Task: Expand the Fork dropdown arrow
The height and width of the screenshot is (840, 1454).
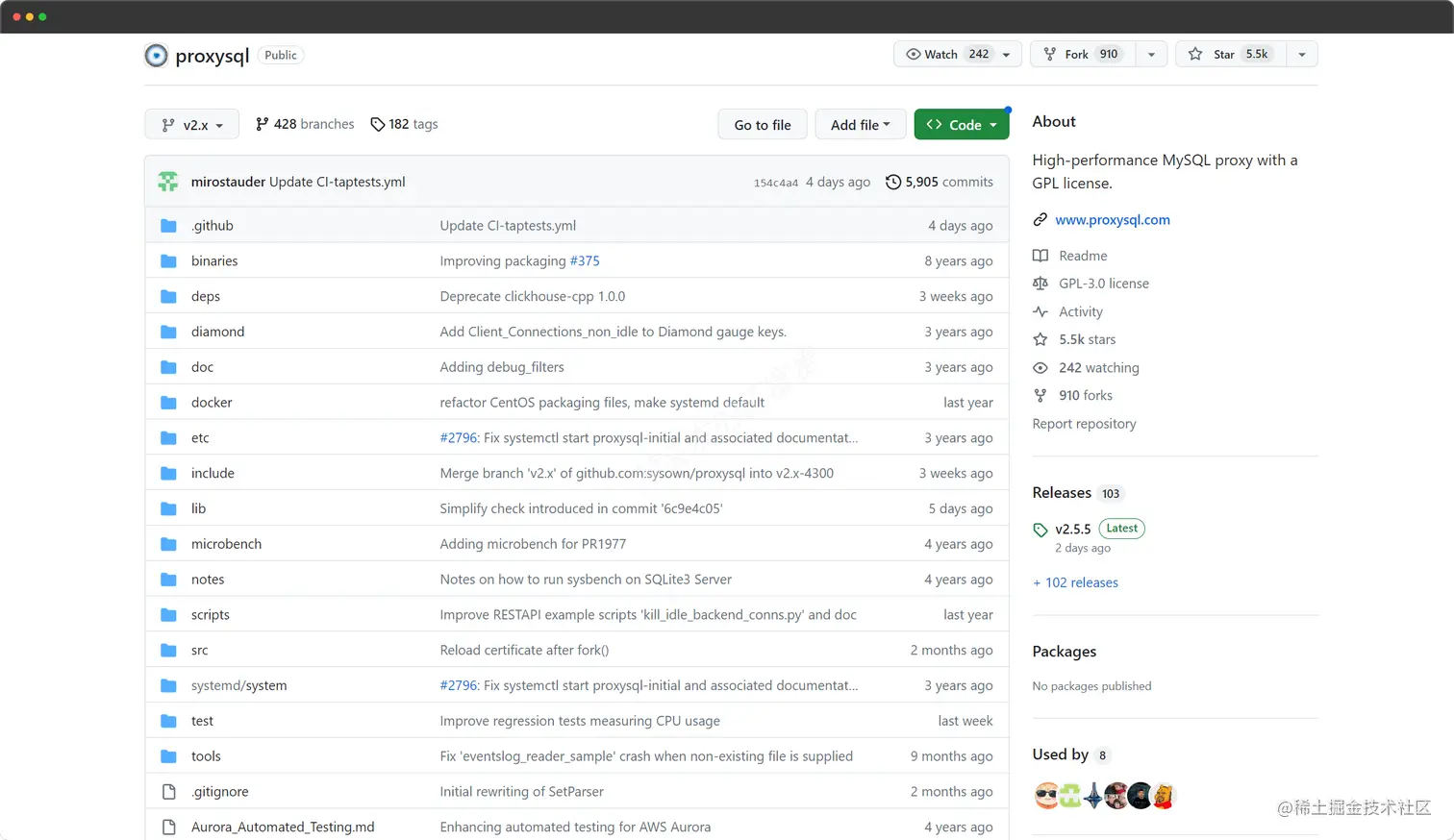Action: pos(1151,55)
